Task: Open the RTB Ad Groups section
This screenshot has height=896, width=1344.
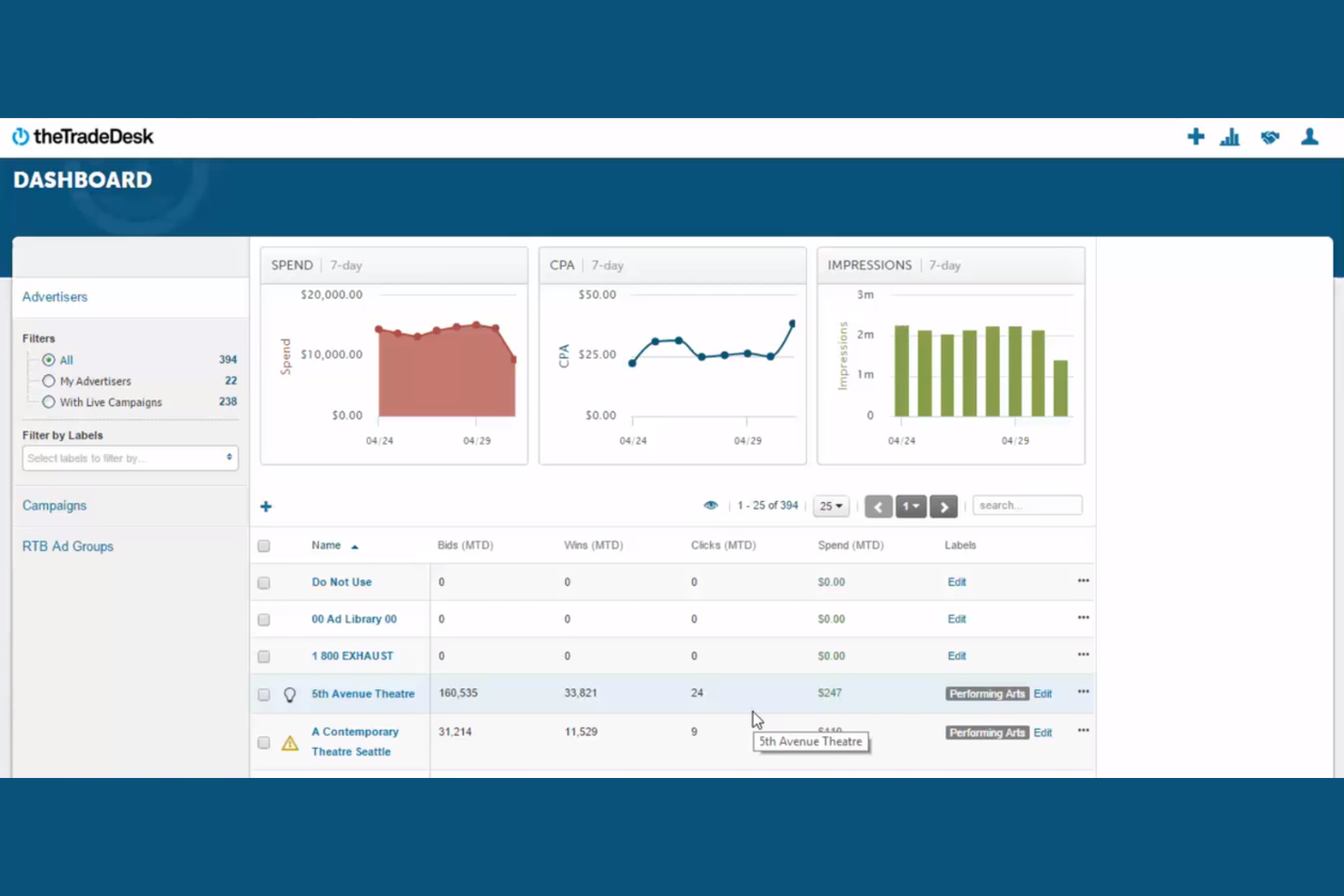Action: pos(68,546)
